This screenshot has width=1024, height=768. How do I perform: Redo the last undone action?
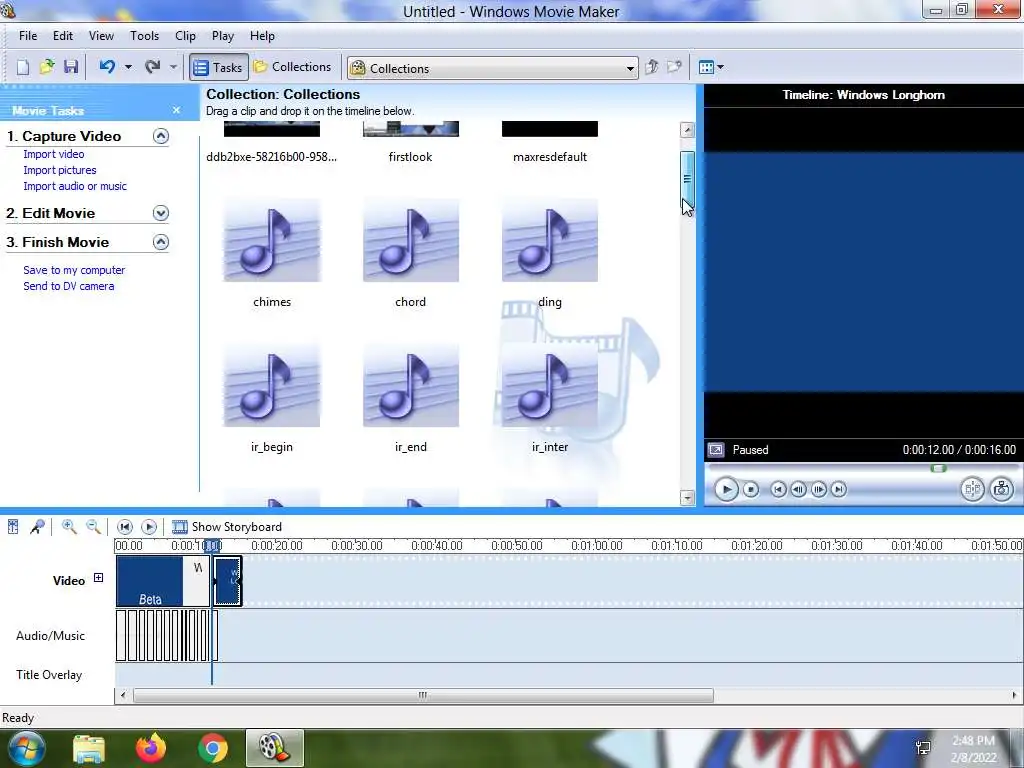(153, 67)
